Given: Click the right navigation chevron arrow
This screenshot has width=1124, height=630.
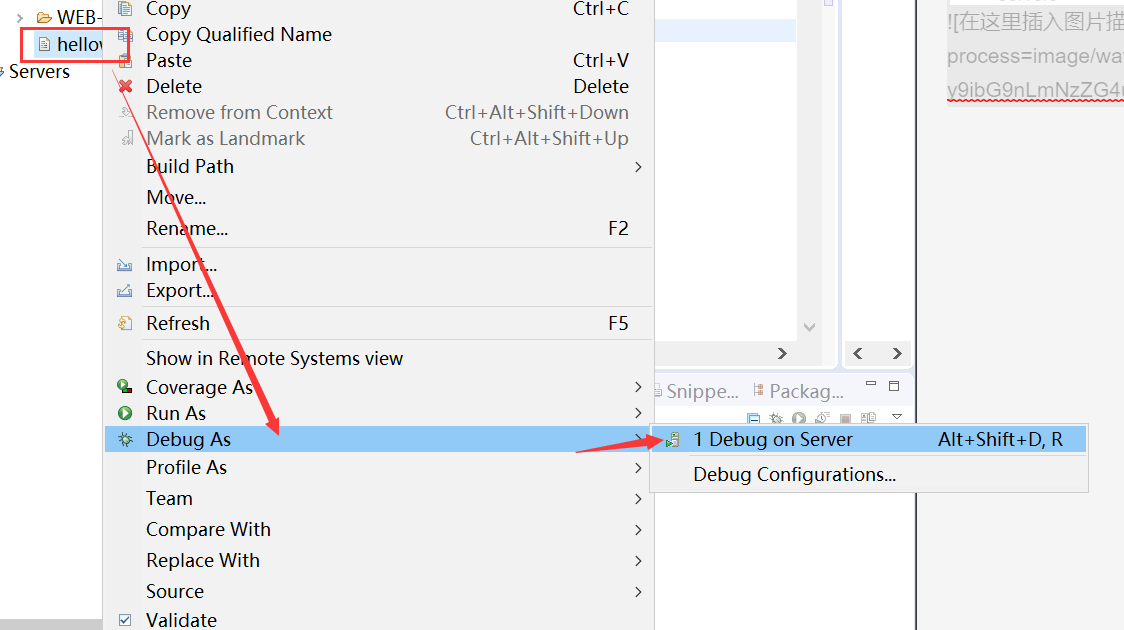Looking at the screenshot, I should coord(897,353).
